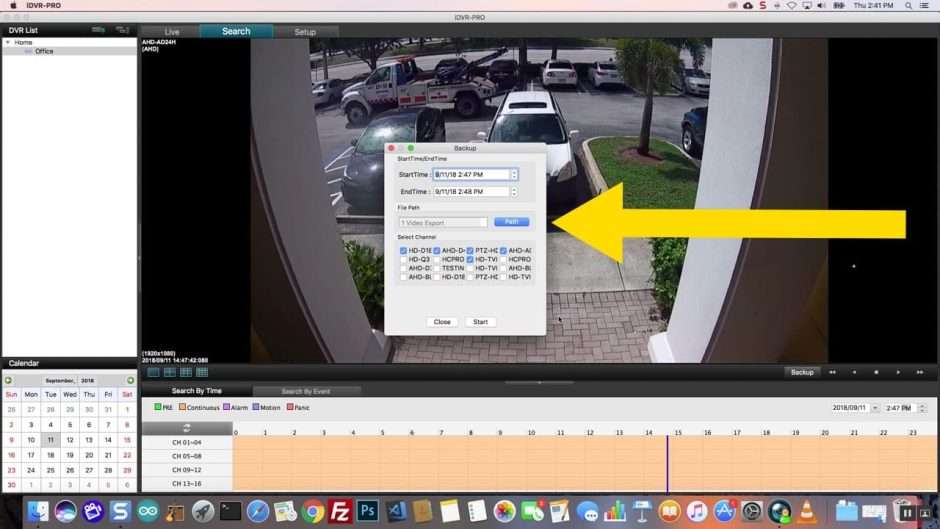Open the 2018/09/11 date dropdown

[x=875, y=408]
